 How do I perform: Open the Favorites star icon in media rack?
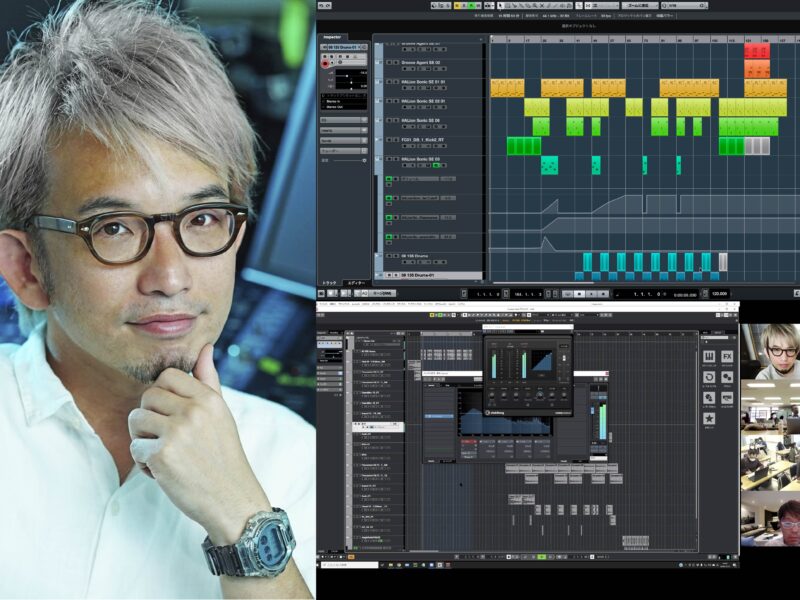click(709, 418)
